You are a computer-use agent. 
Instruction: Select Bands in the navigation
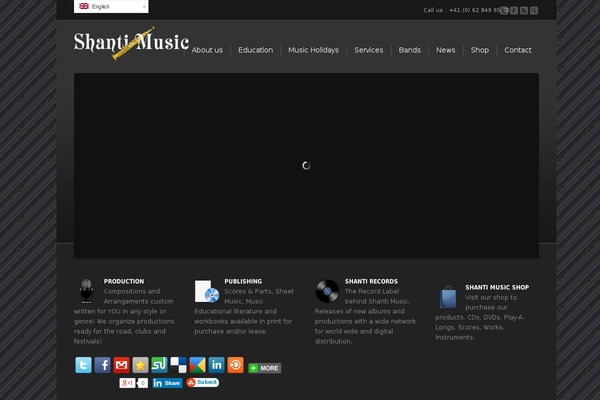click(409, 50)
